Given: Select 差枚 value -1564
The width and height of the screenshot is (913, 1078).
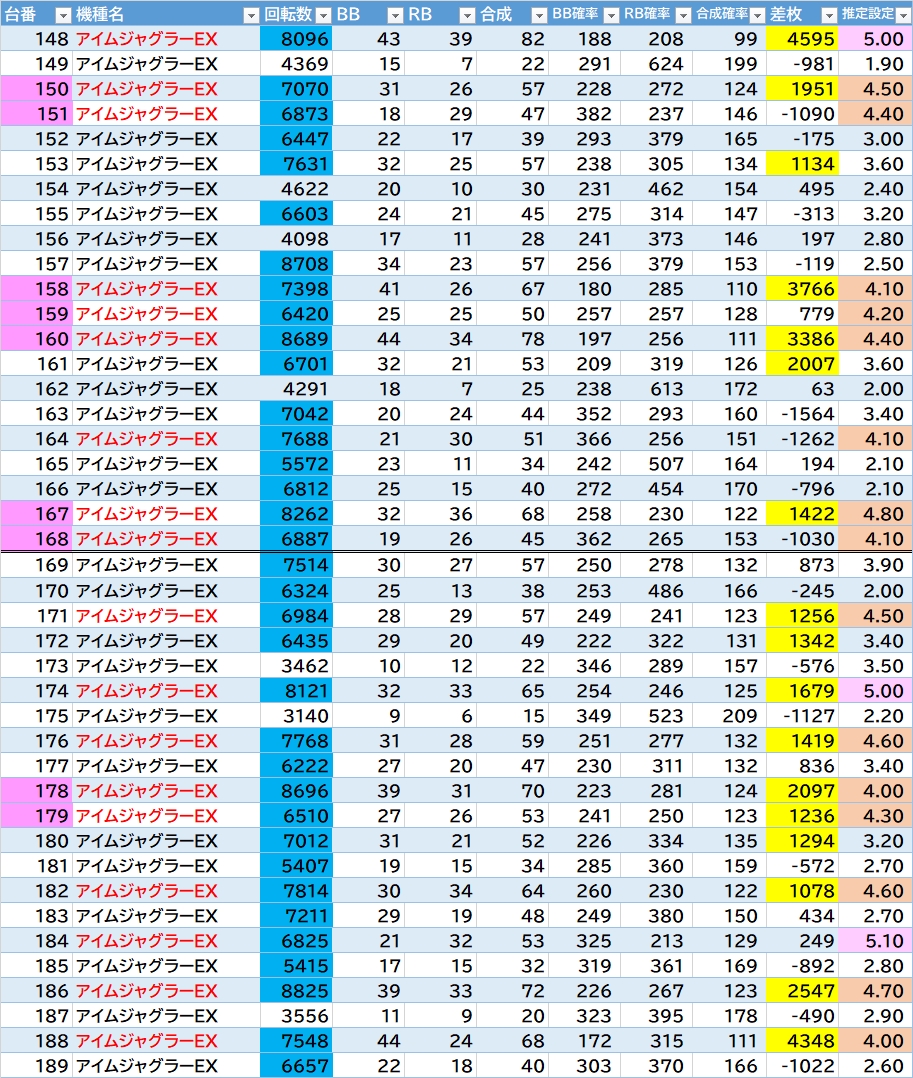Looking at the screenshot, I should point(802,414).
